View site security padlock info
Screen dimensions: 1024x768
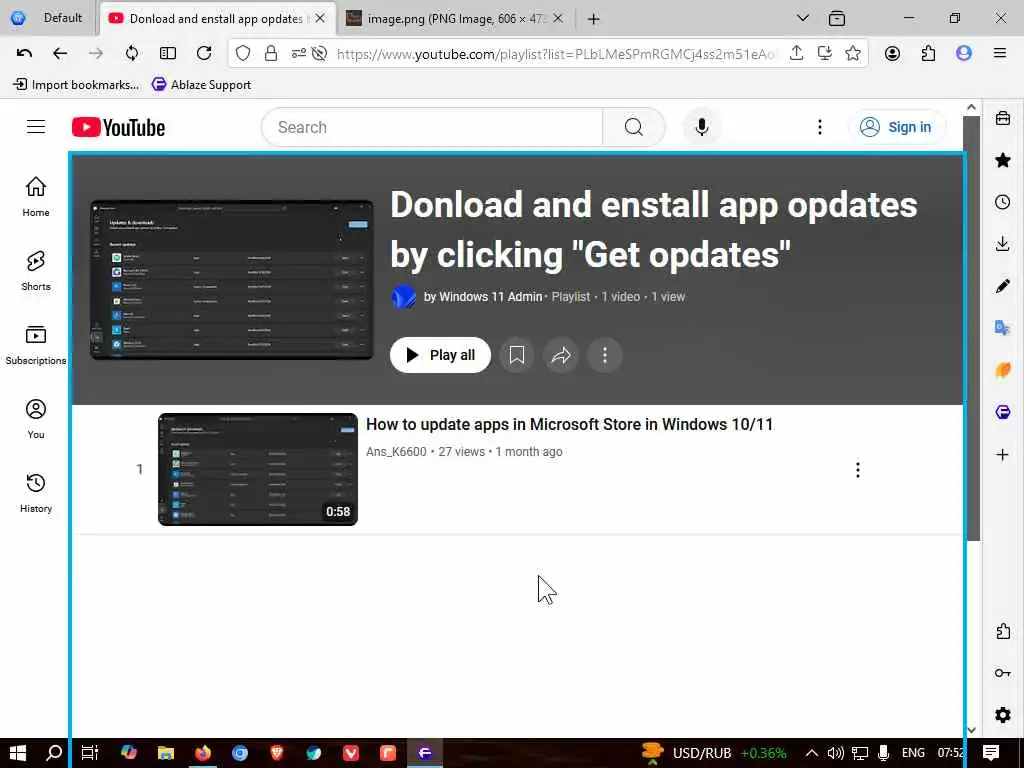(271, 54)
